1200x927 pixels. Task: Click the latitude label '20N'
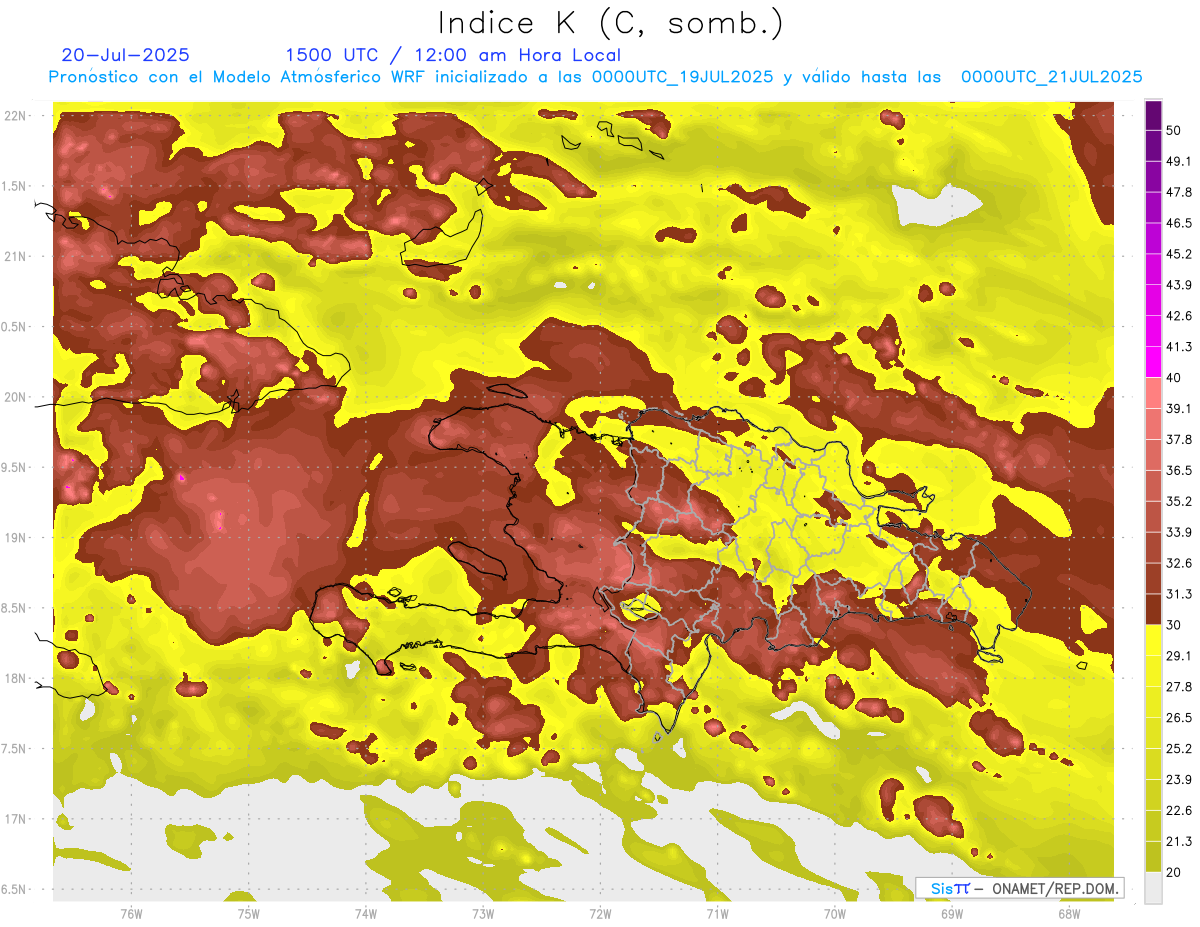pos(17,397)
